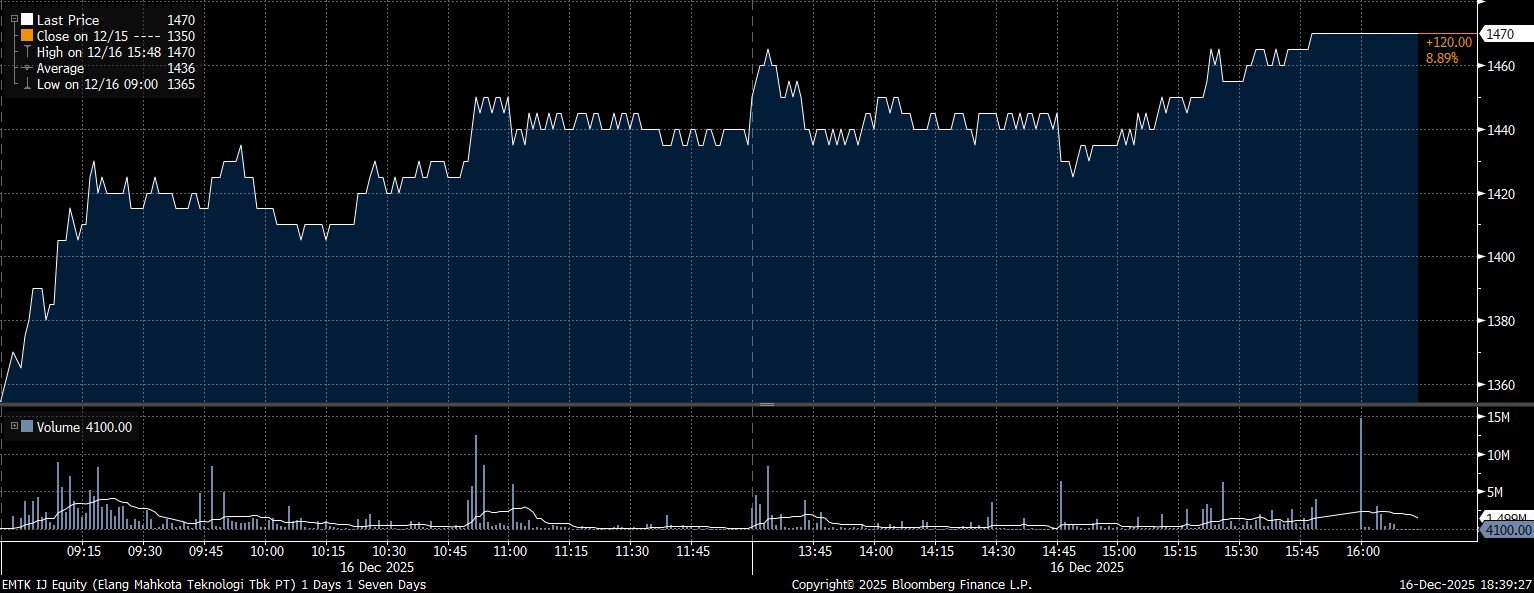Click the blue Volume series swatch
Screen dimensions: 1534x593
click(27, 427)
